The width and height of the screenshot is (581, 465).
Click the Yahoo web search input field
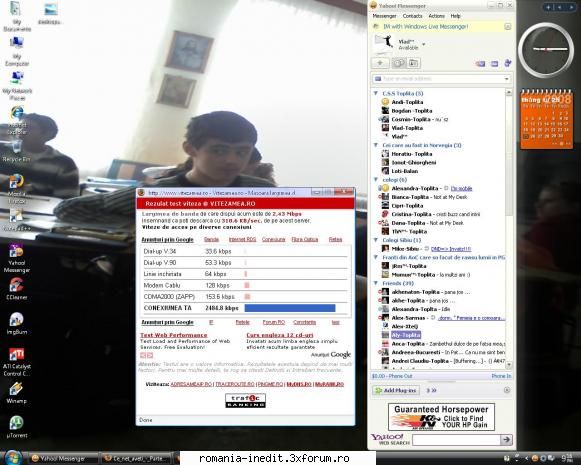[x=456, y=439]
